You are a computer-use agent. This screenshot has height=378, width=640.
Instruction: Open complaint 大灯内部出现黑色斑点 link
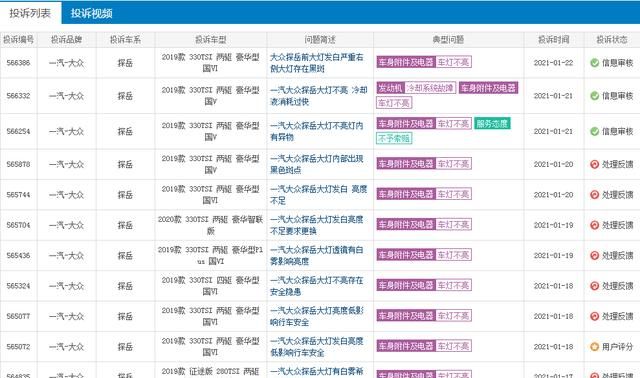317,164
